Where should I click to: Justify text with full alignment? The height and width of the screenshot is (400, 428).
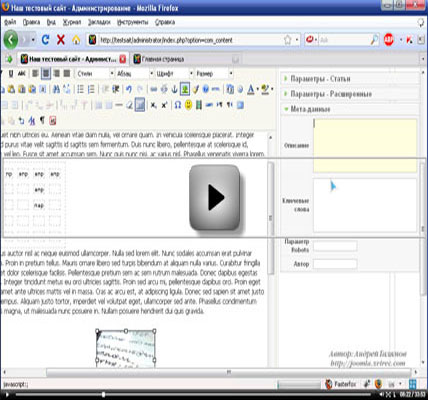[x=67, y=73]
